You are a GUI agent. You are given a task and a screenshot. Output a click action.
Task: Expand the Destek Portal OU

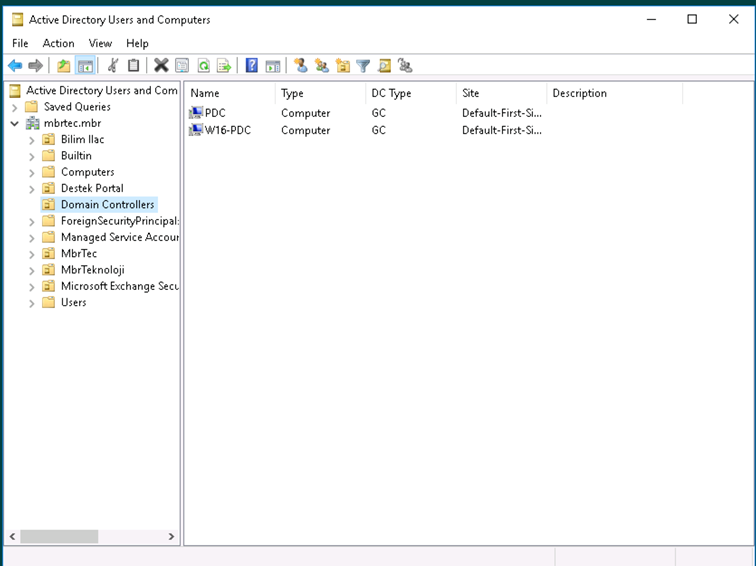[x=32, y=189]
